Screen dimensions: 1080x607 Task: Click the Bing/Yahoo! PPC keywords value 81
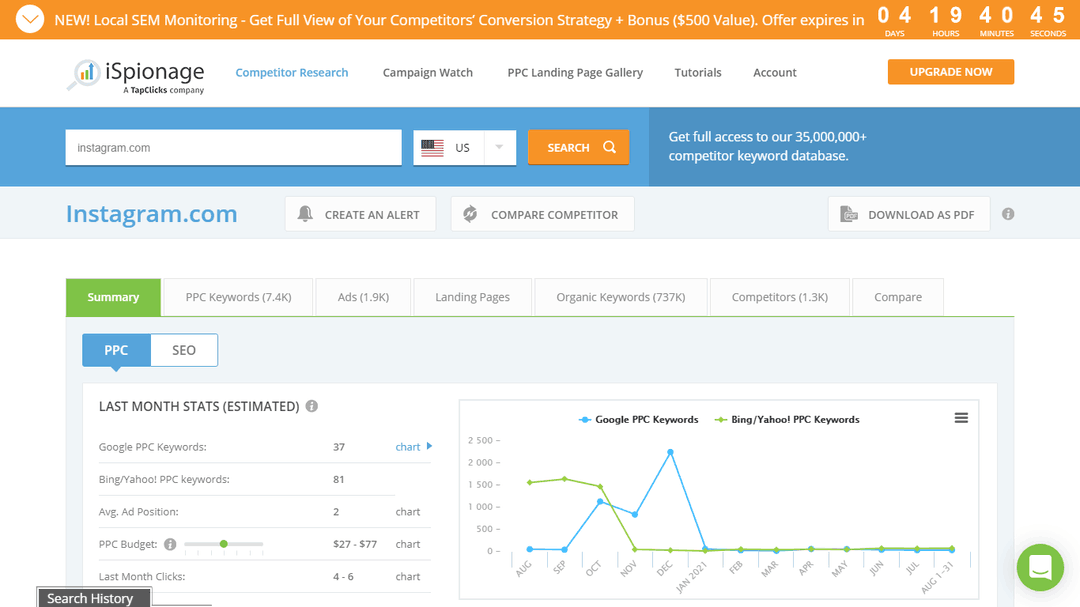pos(339,480)
